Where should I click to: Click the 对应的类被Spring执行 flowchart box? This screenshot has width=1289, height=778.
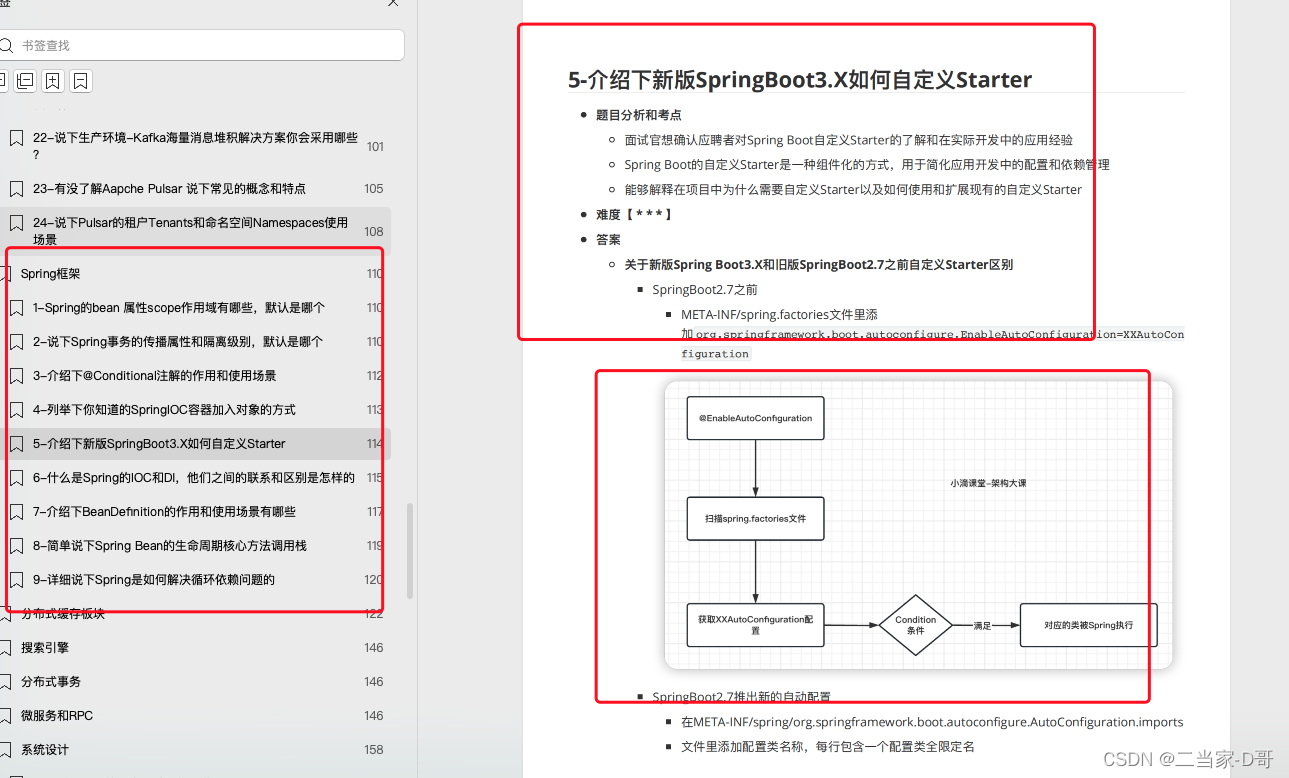pos(1088,625)
